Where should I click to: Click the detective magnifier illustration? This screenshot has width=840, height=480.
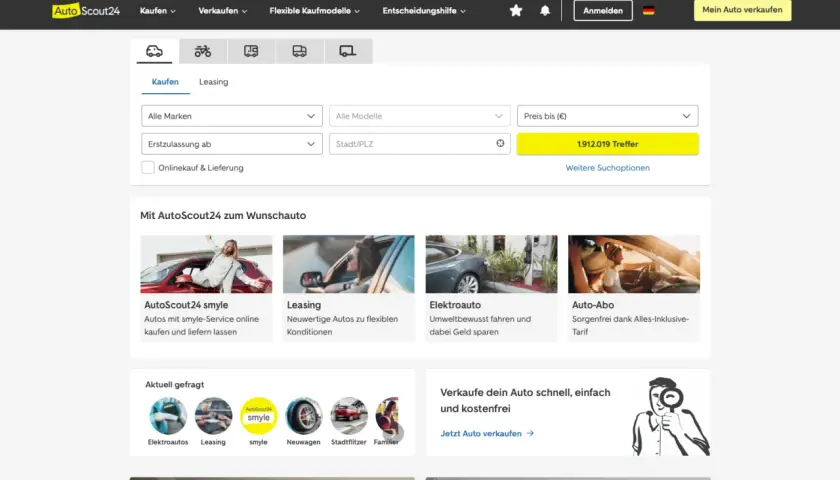tap(670, 416)
